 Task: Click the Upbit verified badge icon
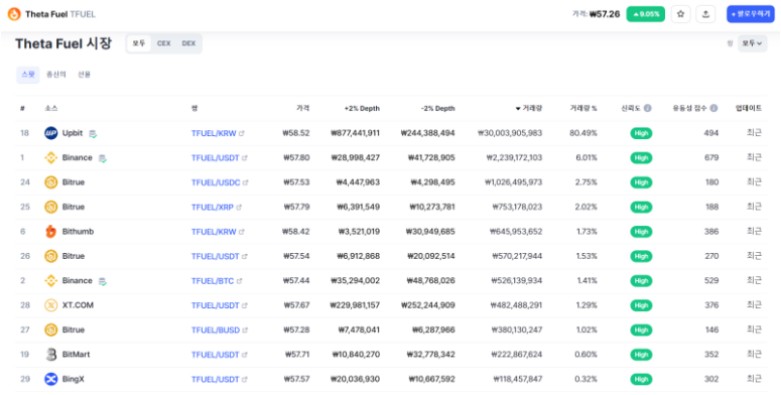point(93,133)
